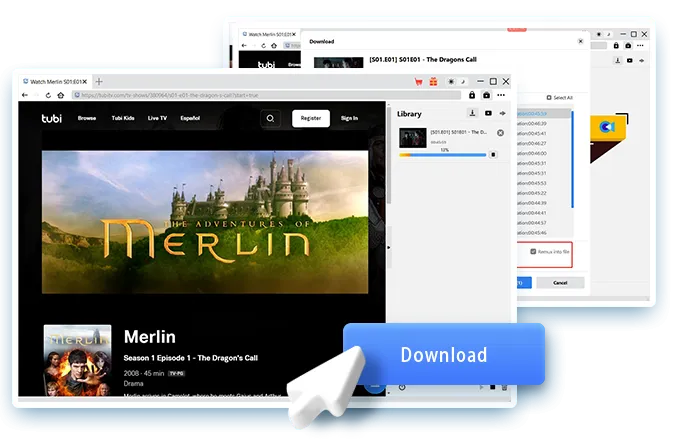686x439 pixels.
Task: Select the 00:45:46 duration episode row
Action: (543, 233)
